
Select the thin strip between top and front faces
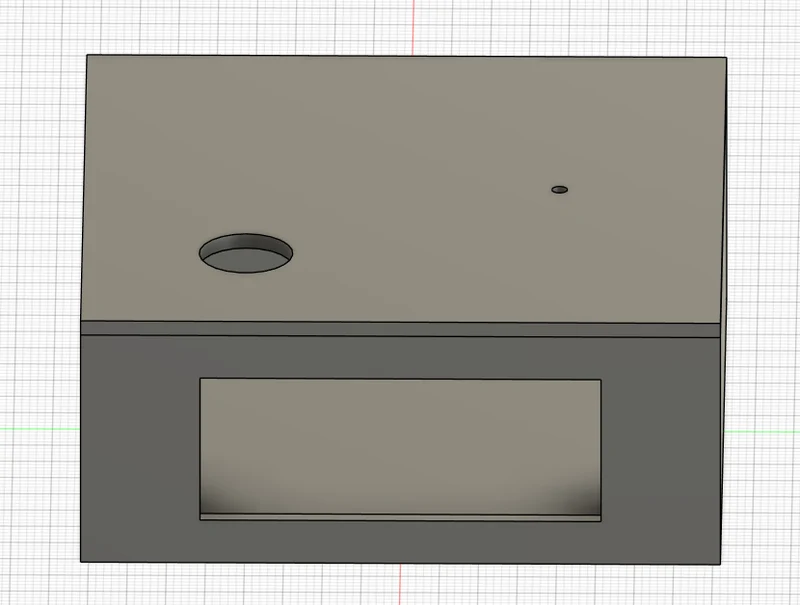[400, 329]
